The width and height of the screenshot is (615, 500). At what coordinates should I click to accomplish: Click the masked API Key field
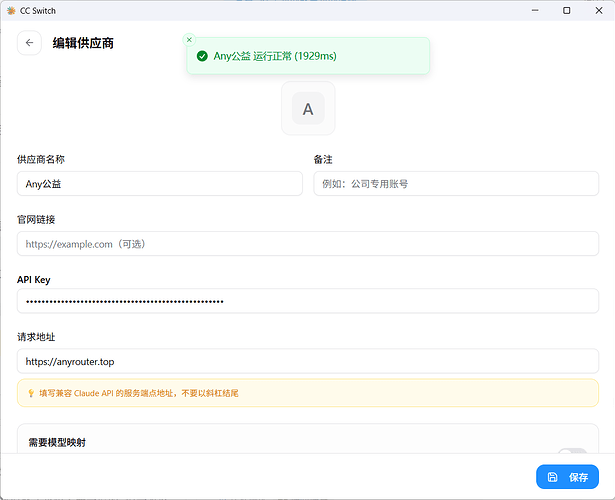pos(308,301)
